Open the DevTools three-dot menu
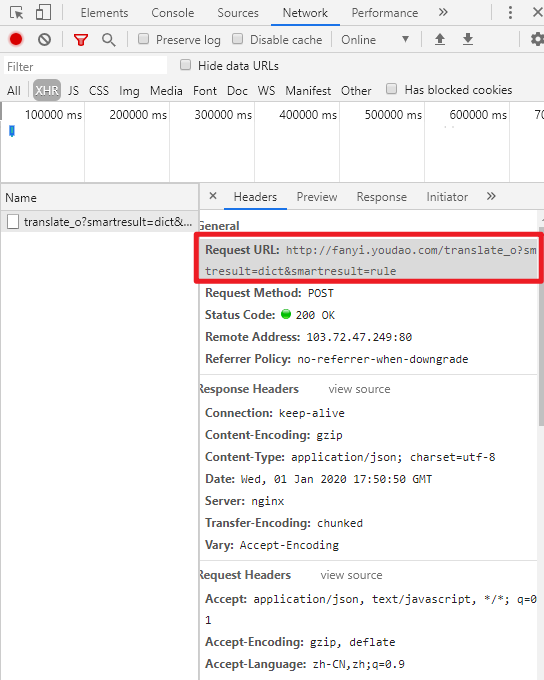This screenshot has height=680, width=544. 510,13
